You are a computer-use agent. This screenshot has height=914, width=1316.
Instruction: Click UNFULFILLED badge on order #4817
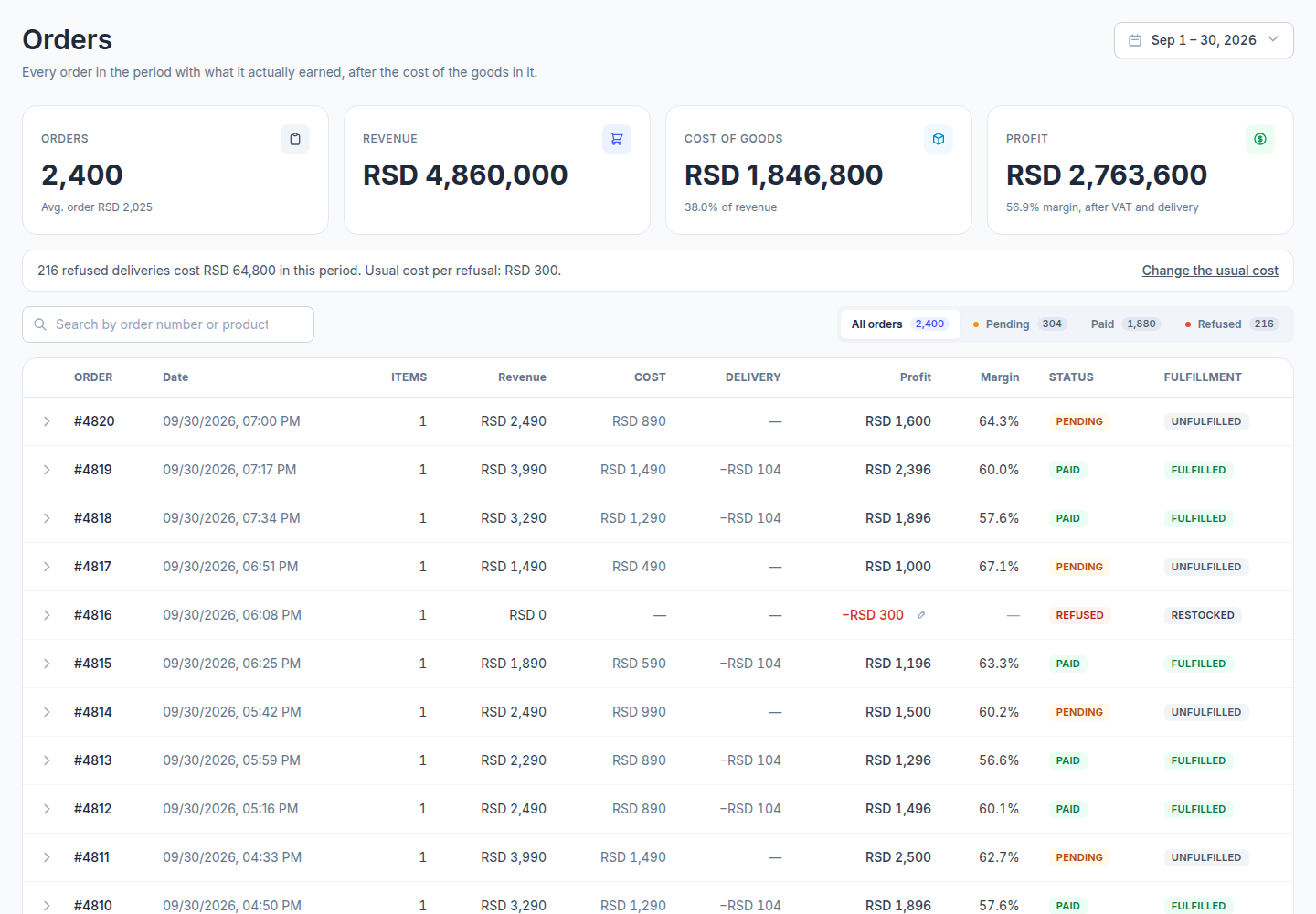1206,567
